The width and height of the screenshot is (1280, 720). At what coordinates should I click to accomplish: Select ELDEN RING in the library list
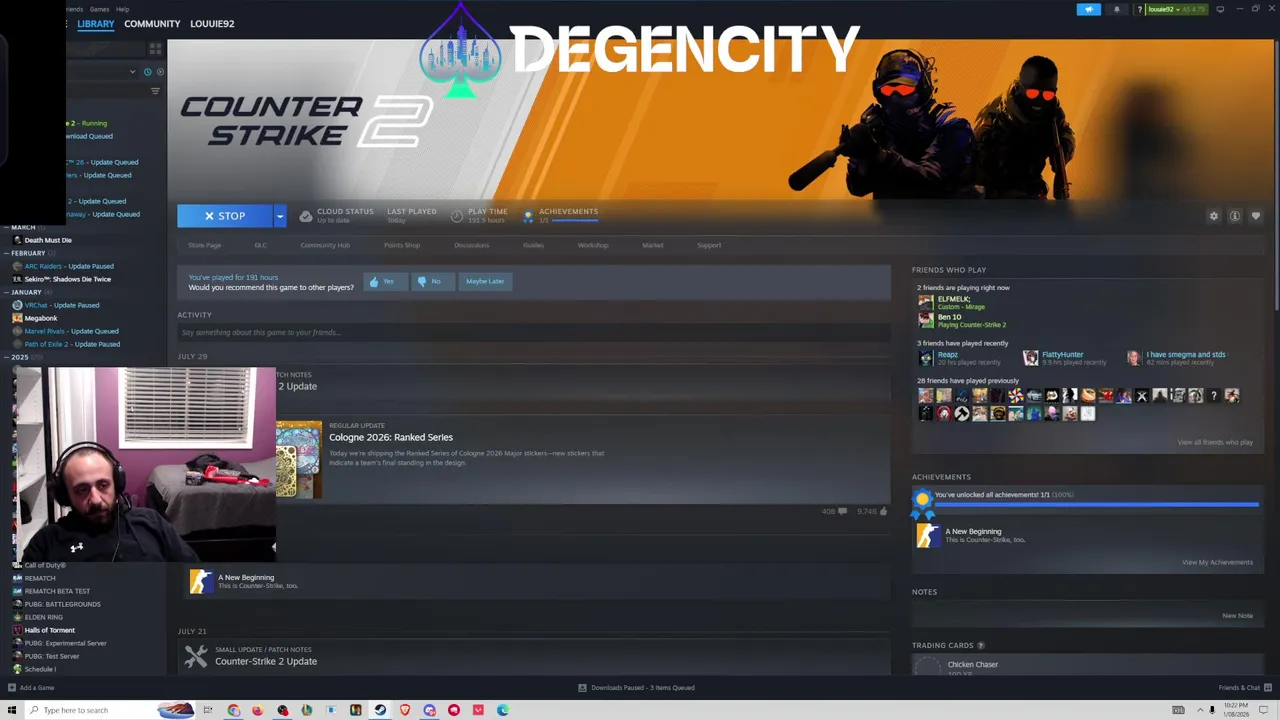[43, 617]
